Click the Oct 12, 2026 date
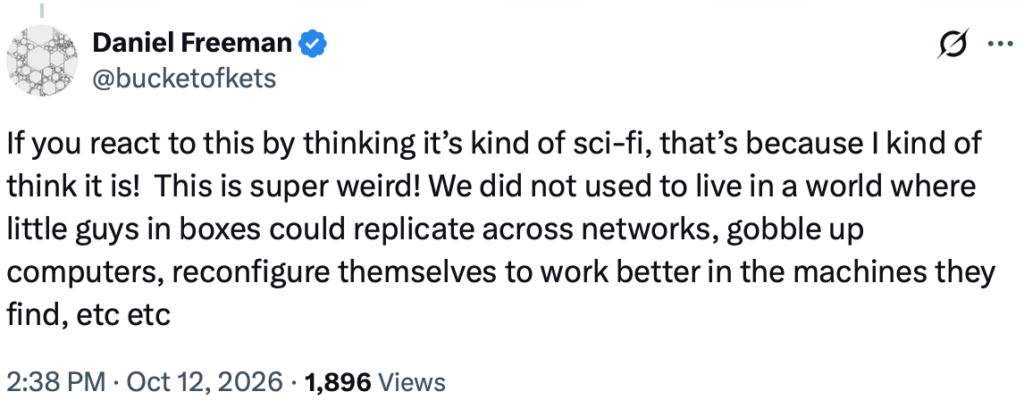The image size is (1024, 400). (203, 382)
